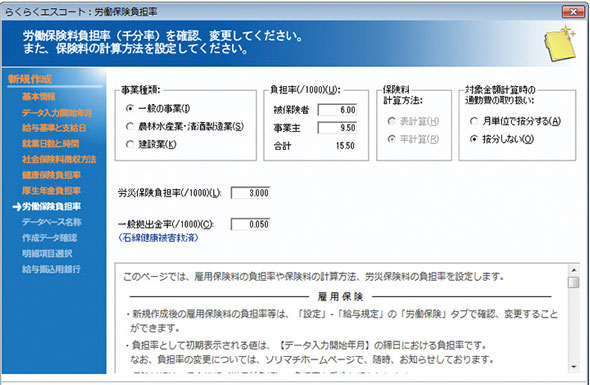The image size is (590, 385).
Task: Click the 被保険者 rate input field
Action: pyautogui.click(x=337, y=110)
